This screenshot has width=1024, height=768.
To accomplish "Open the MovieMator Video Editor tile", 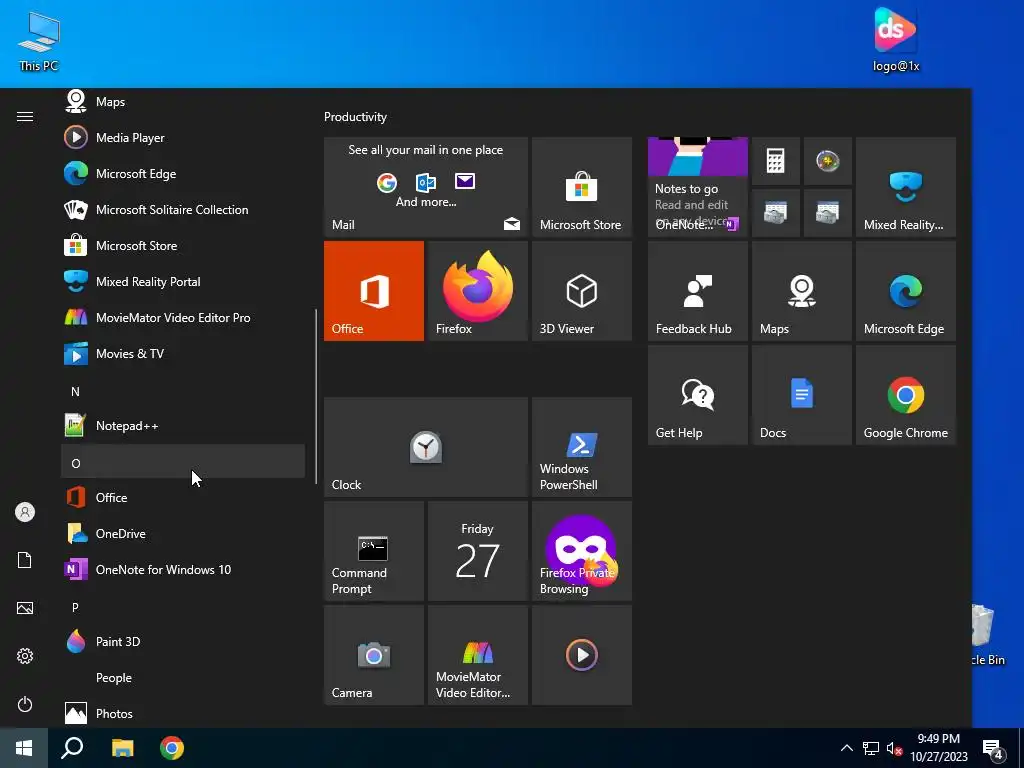I will (x=477, y=655).
